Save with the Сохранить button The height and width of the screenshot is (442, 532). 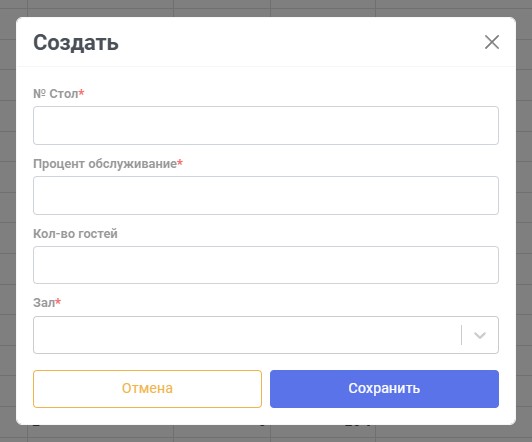384,389
